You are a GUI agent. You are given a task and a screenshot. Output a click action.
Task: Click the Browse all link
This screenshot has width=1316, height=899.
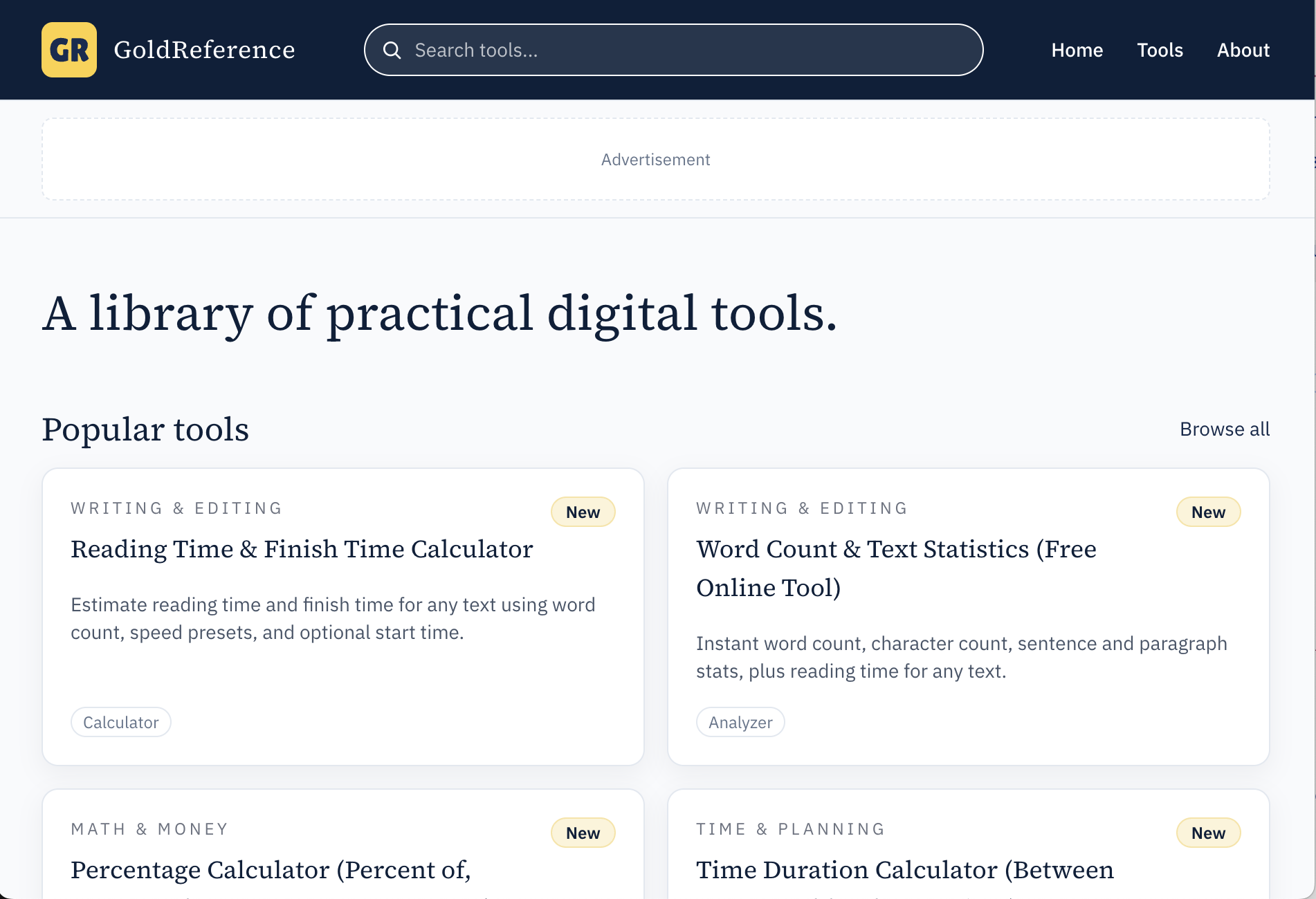pyautogui.click(x=1224, y=429)
